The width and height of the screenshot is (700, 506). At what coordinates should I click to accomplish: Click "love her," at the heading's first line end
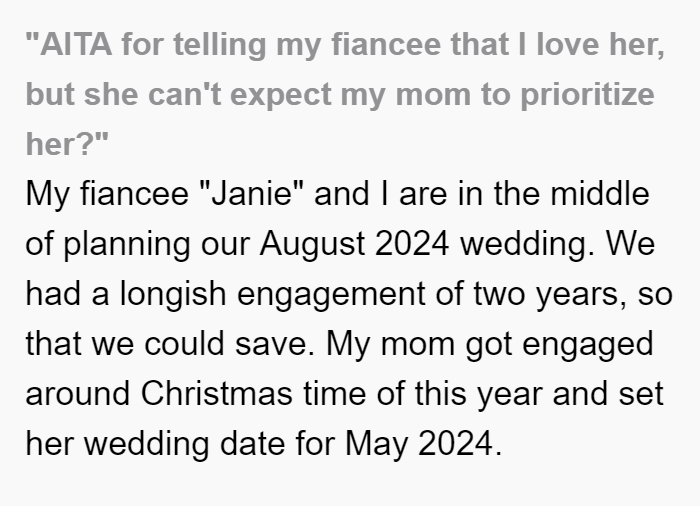600,45
